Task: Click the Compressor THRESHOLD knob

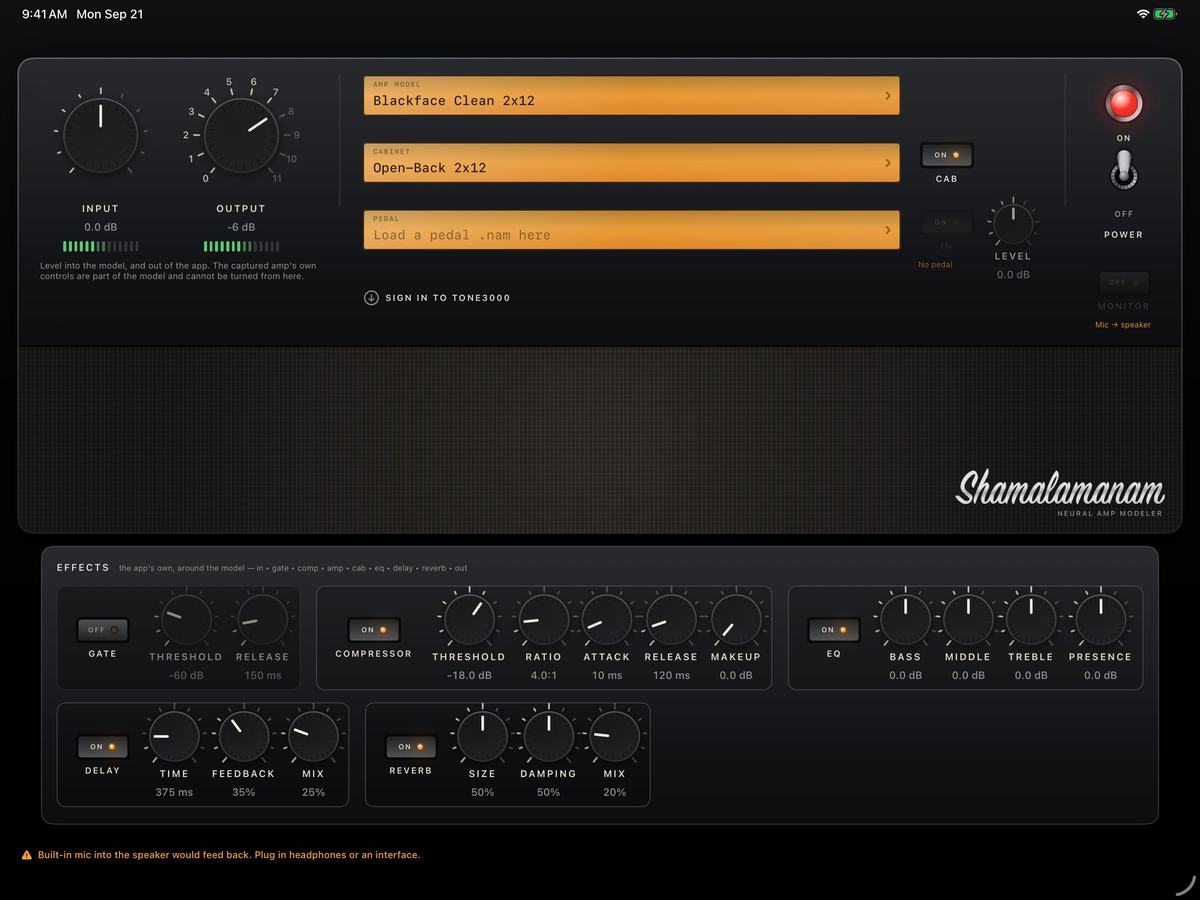Action: tap(469, 619)
